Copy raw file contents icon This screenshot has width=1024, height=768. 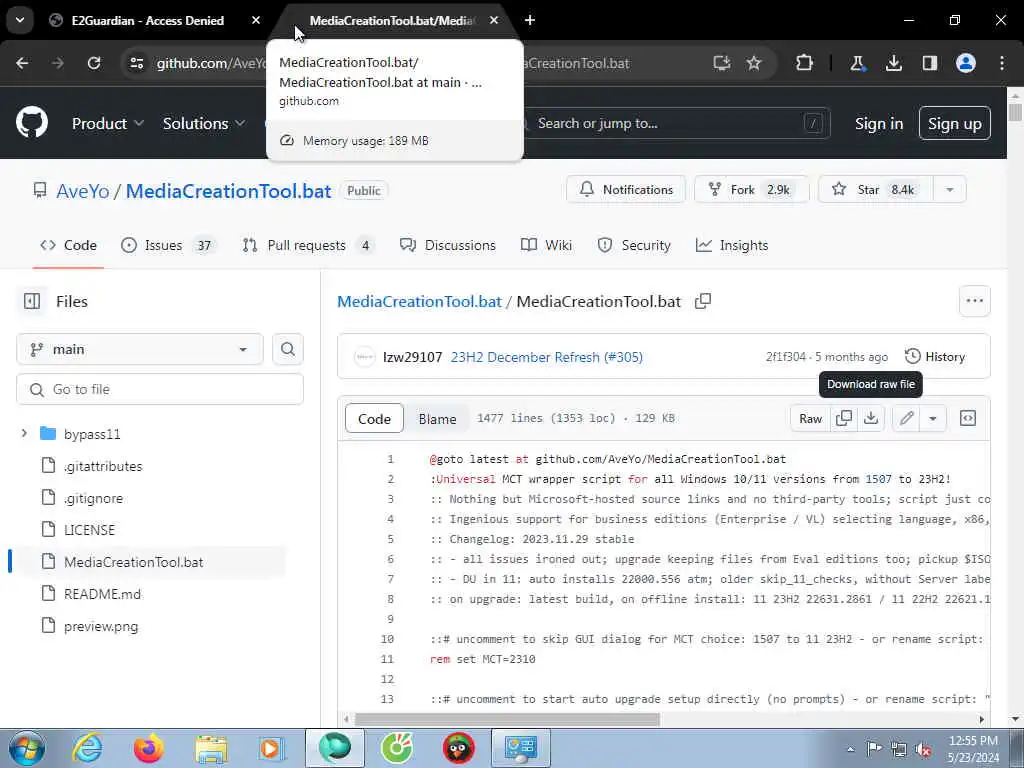tap(844, 418)
